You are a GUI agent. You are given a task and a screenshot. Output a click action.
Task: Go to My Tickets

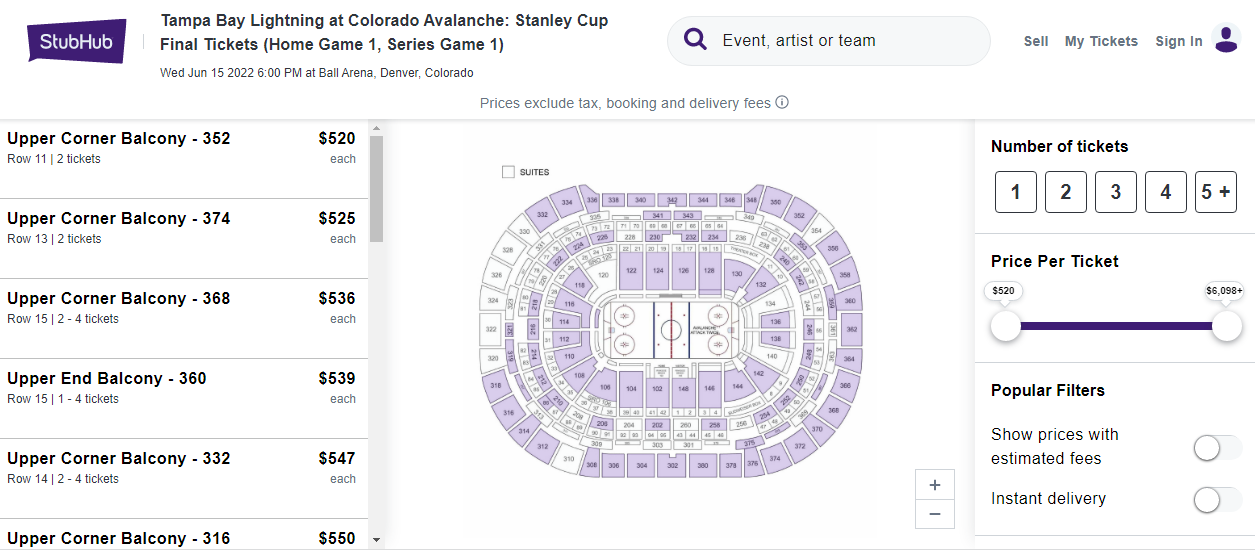[1101, 41]
